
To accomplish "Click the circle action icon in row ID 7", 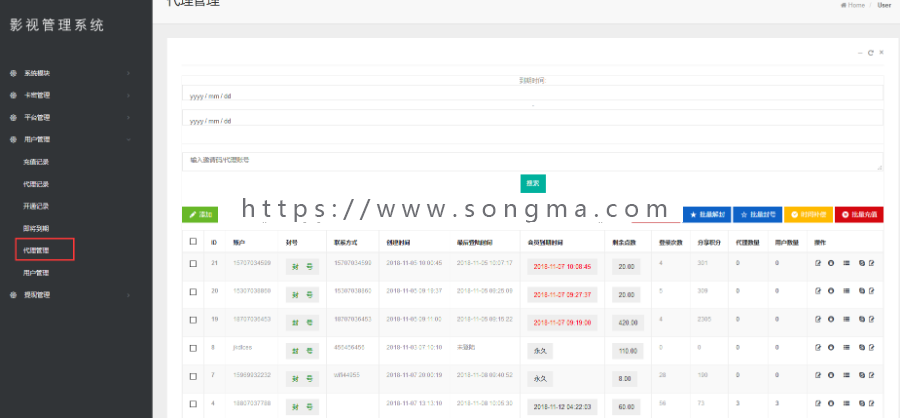I will click(x=831, y=376).
